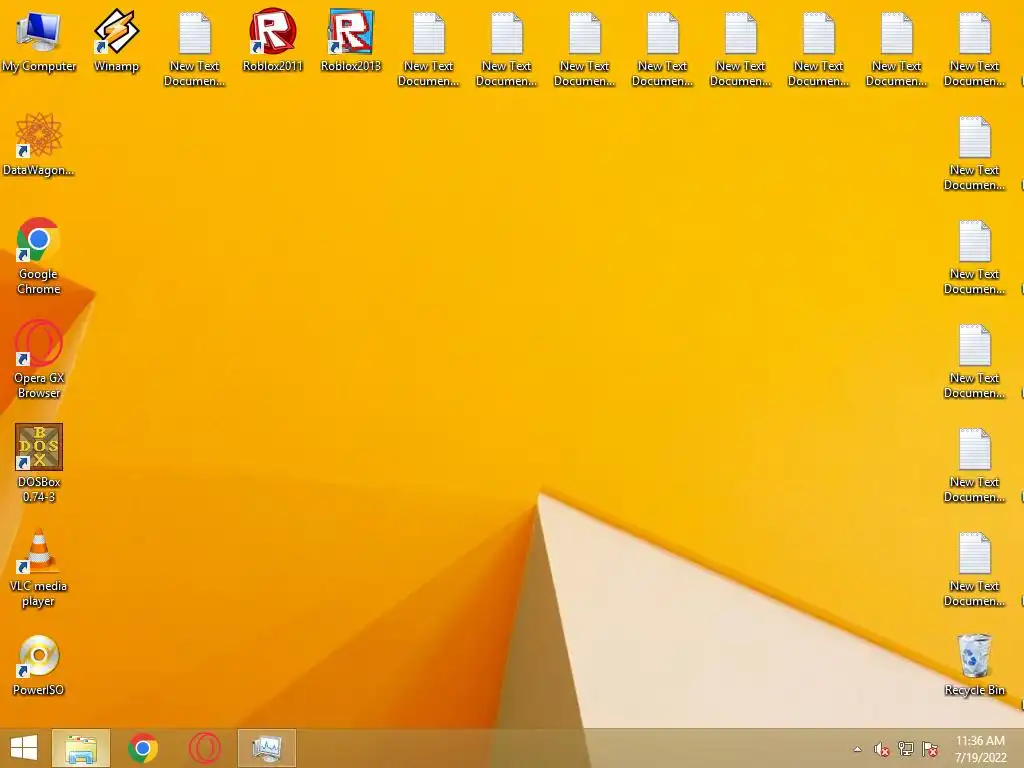Switch to the performance monitor taskbar app

266,748
